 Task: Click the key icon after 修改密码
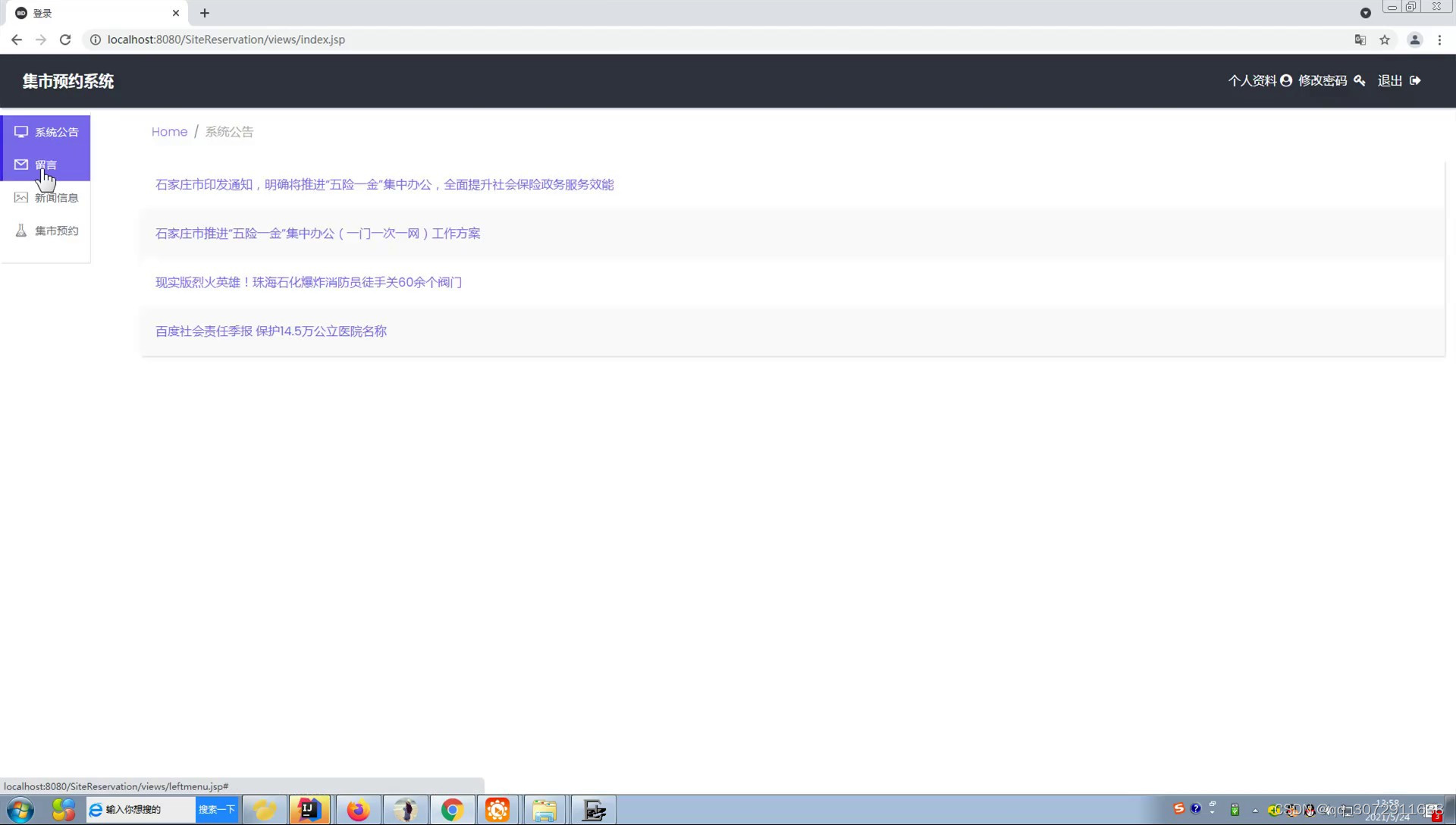[x=1360, y=80]
